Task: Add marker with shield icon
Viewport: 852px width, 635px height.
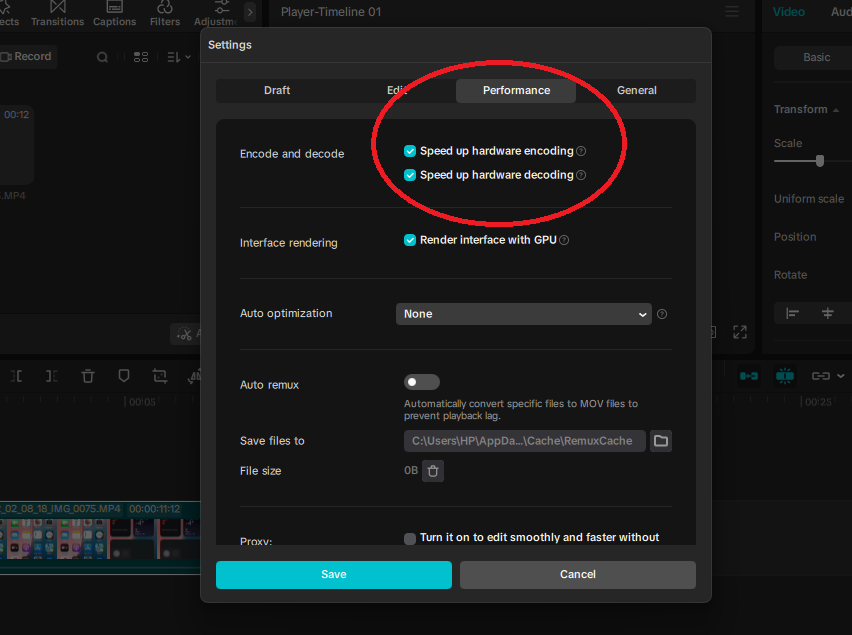Action: pyautogui.click(x=124, y=376)
